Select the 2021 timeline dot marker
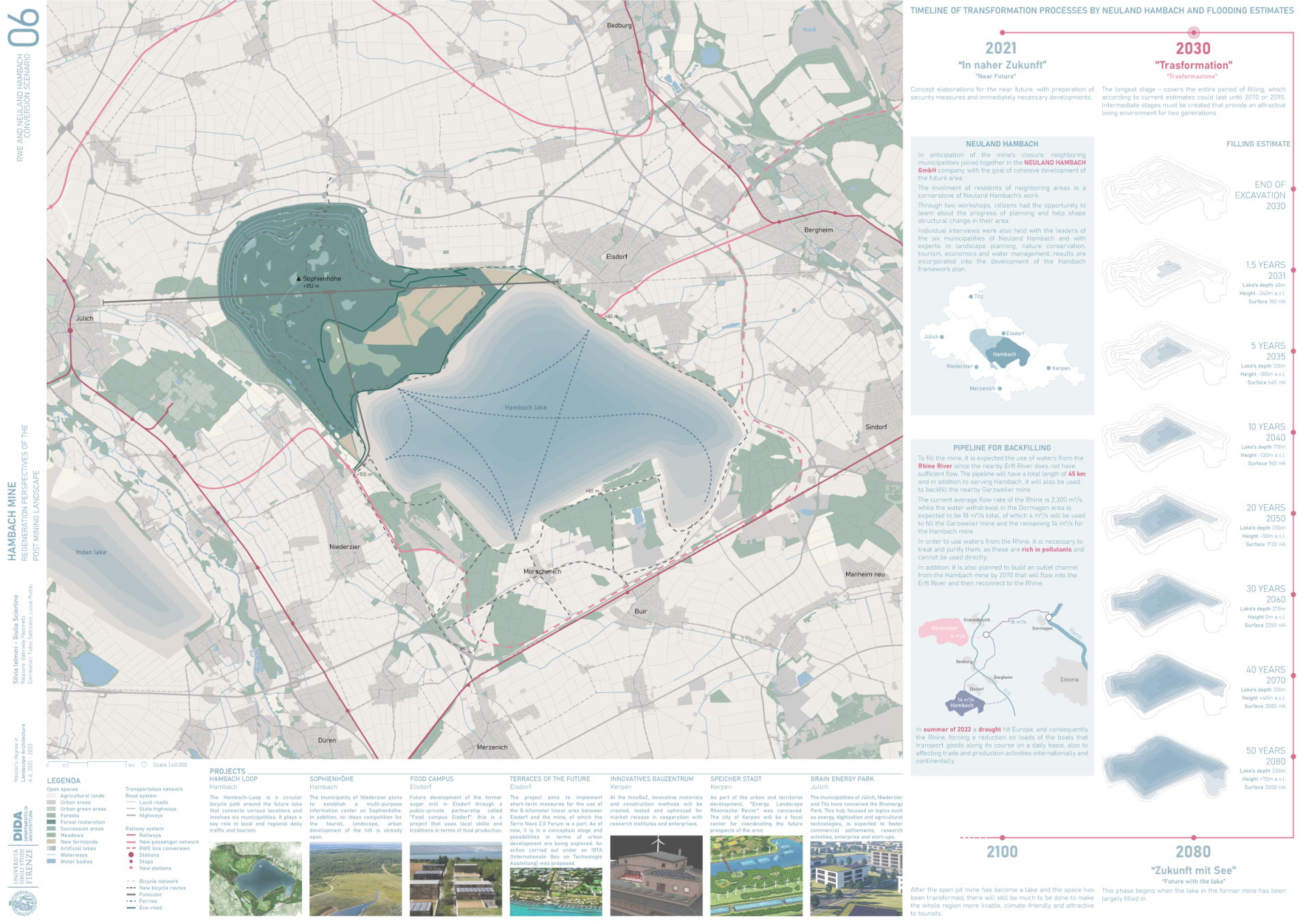1309x924 pixels. point(1002,32)
